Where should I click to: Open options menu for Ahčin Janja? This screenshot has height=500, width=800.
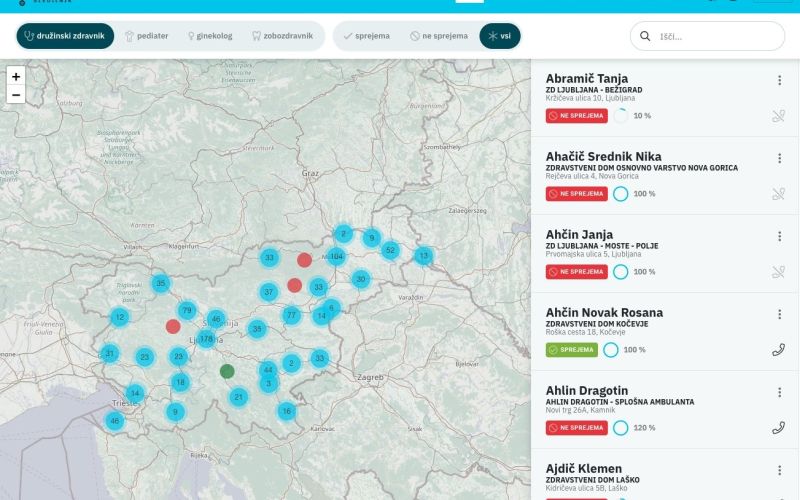coord(779,237)
